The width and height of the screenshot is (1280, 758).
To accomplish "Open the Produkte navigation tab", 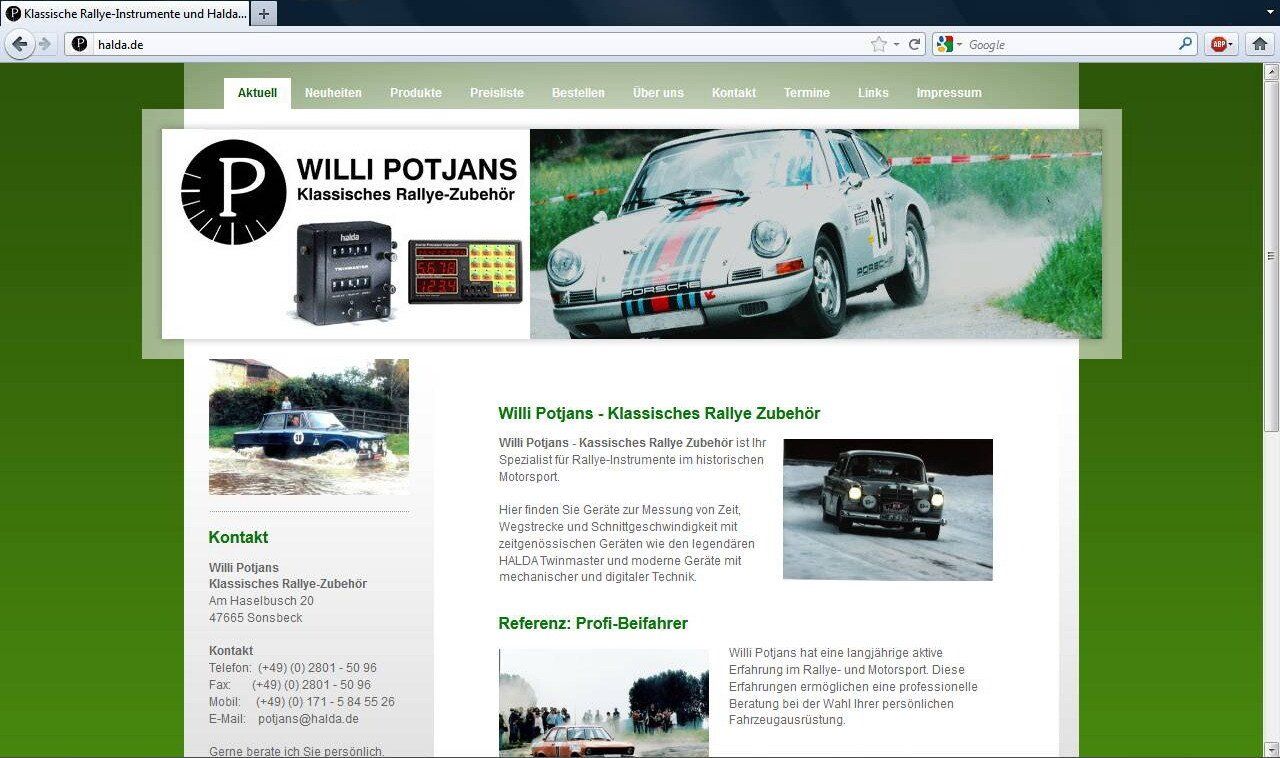I will point(415,93).
